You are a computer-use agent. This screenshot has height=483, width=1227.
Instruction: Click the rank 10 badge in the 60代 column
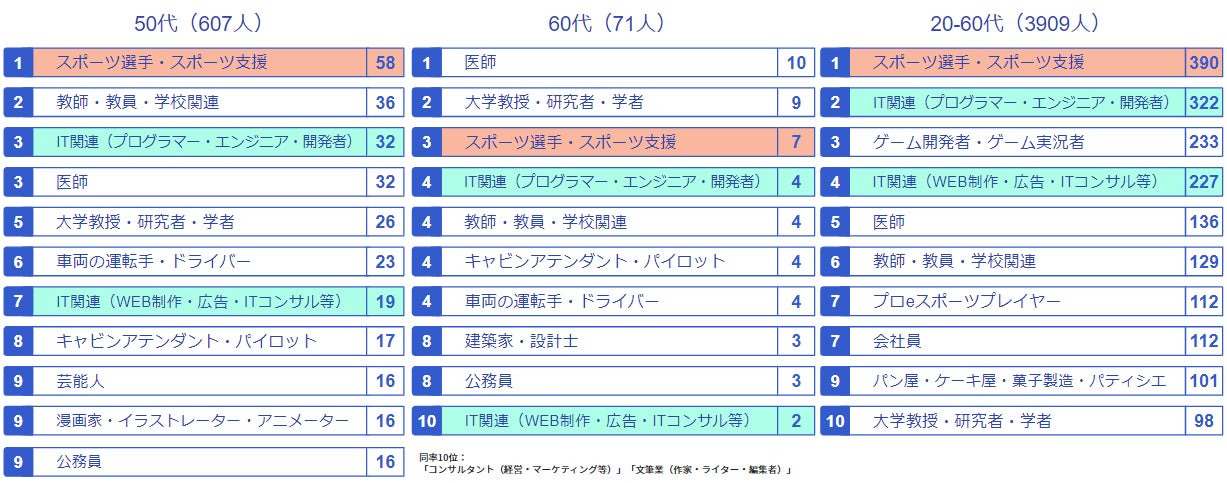(x=426, y=421)
